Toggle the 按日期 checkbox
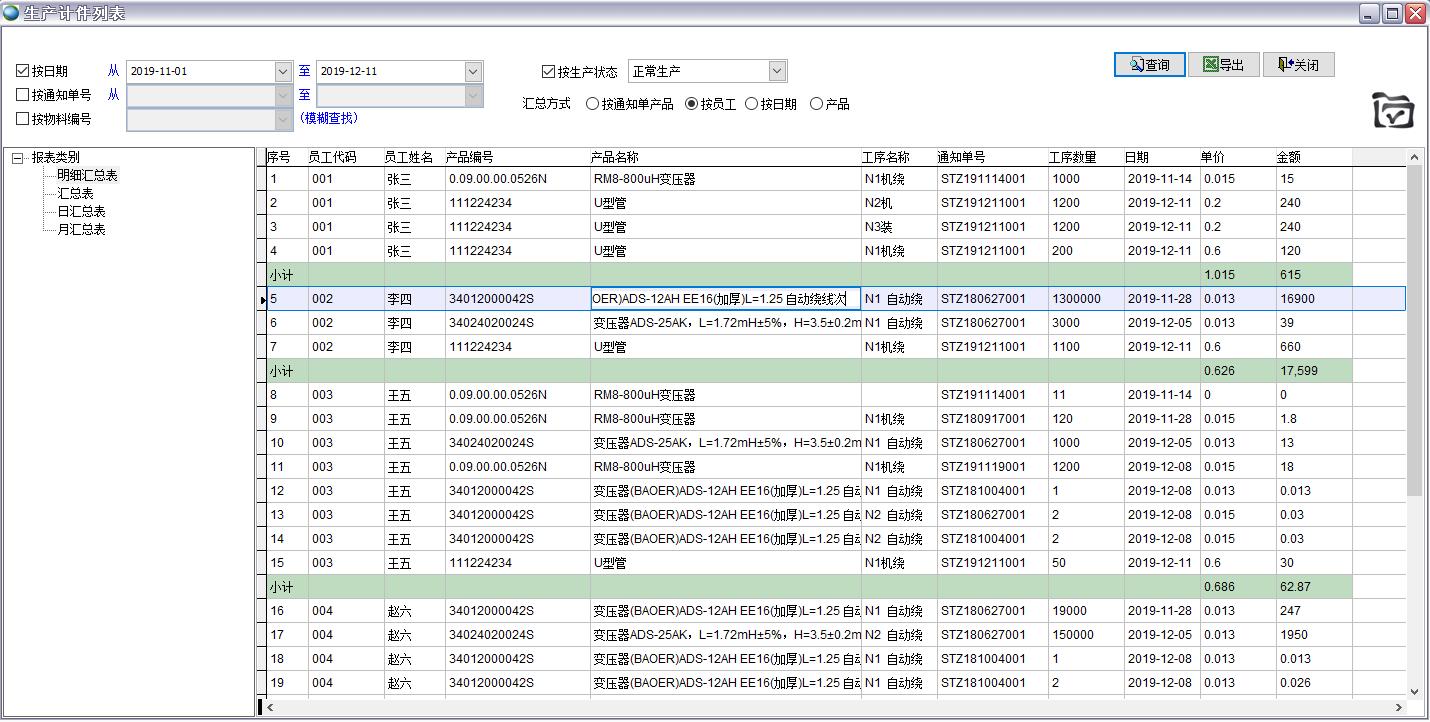Image resolution: width=1430 pixels, height=722 pixels. 23,71
